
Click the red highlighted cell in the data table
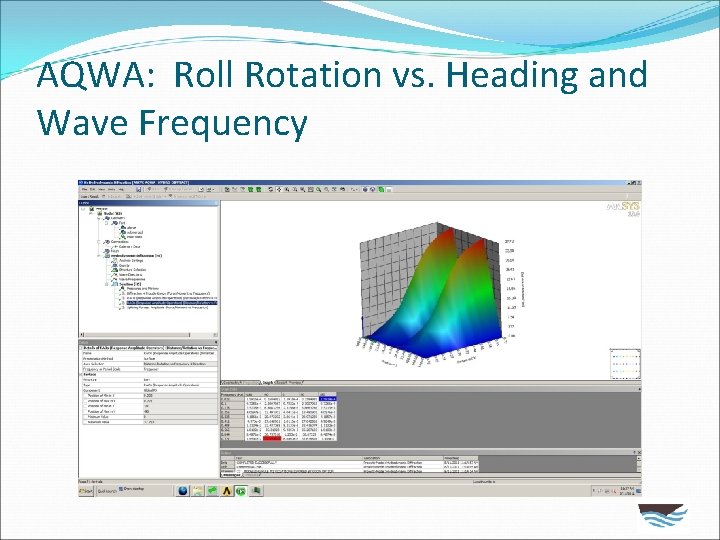pos(271,439)
